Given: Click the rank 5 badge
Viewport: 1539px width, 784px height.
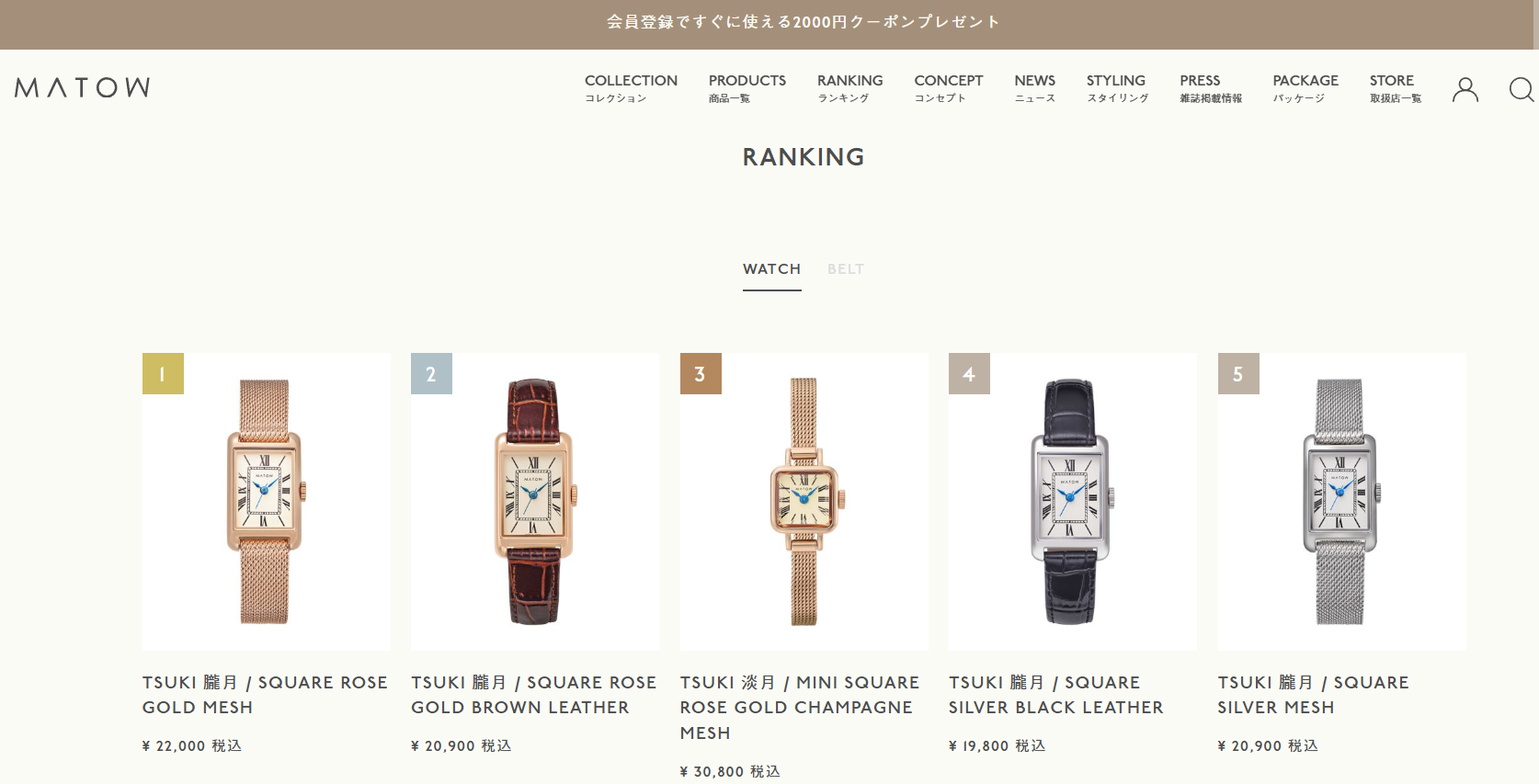Looking at the screenshot, I should click(1238, 373).
